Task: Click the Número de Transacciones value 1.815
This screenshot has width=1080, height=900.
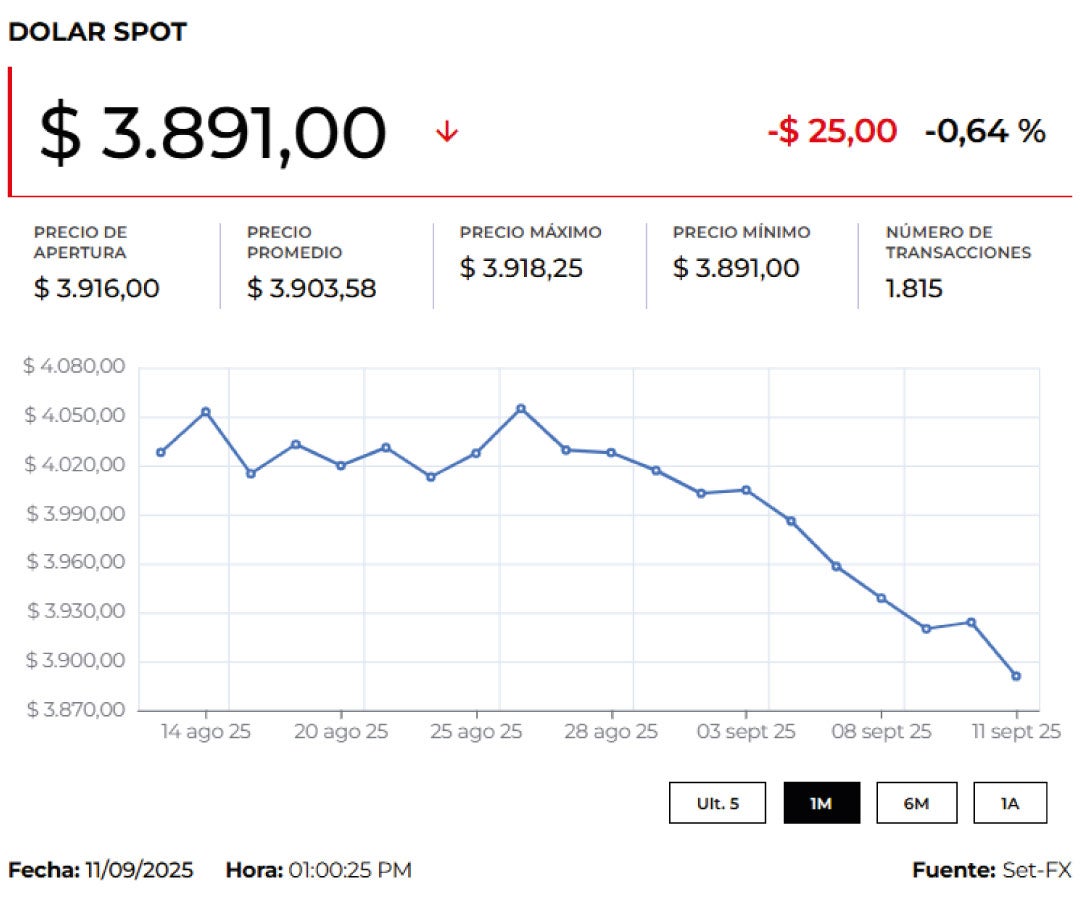Action: click(x=914, y=289)
